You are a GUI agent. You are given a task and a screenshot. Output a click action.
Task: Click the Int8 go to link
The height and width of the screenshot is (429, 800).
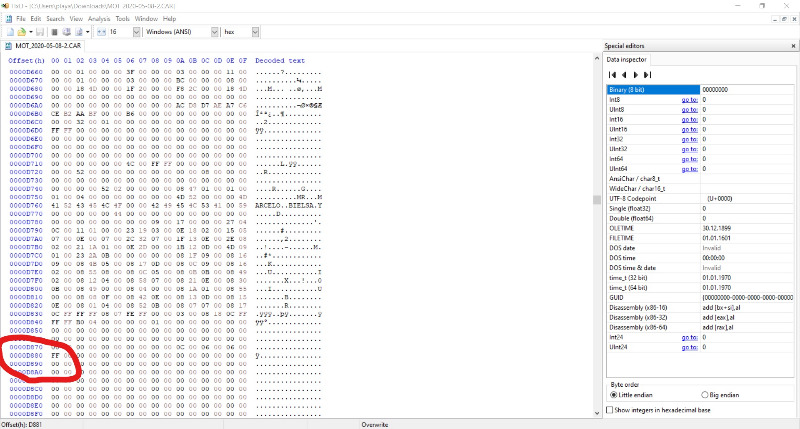pyautogui.click(x=689, y=99)
